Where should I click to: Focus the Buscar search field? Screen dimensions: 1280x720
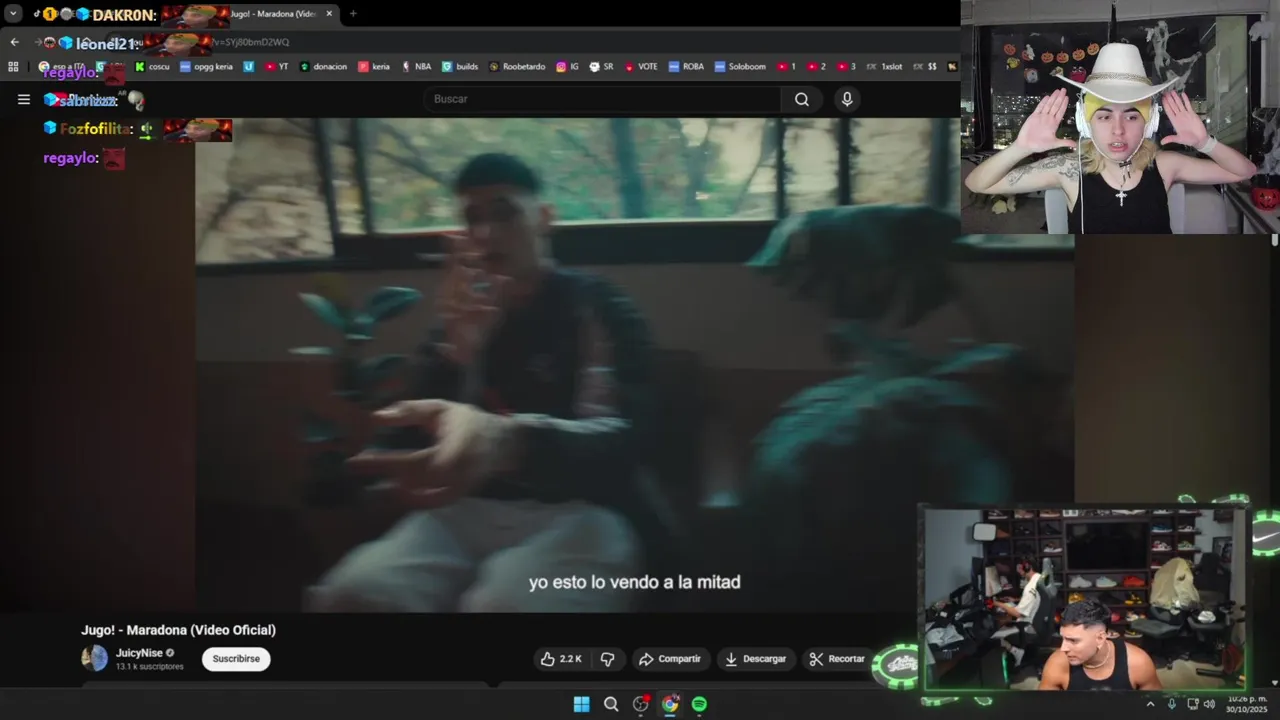[x=603, y=99]
